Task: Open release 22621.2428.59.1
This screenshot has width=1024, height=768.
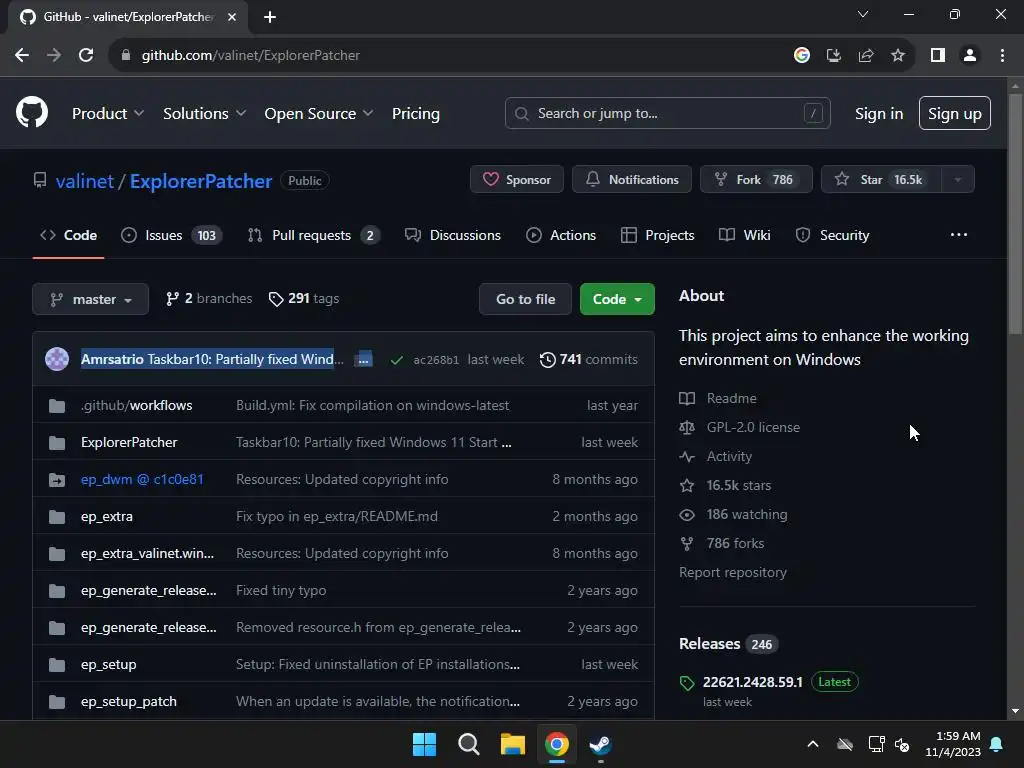Action: pyautogui.click(x=752, y=682)
